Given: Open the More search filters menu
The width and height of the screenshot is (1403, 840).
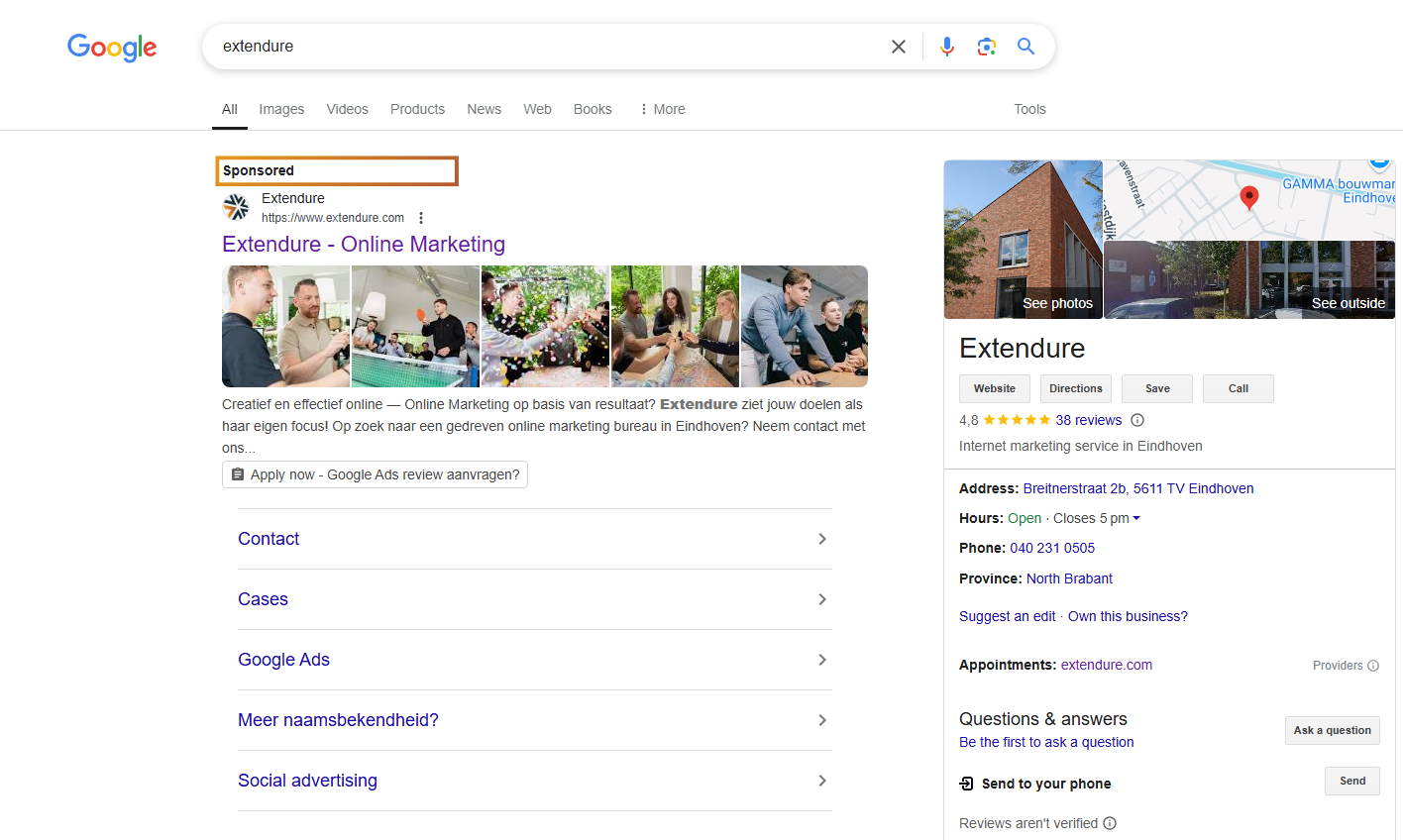Looking at the screenshot, I should click(x=662, y=109).
